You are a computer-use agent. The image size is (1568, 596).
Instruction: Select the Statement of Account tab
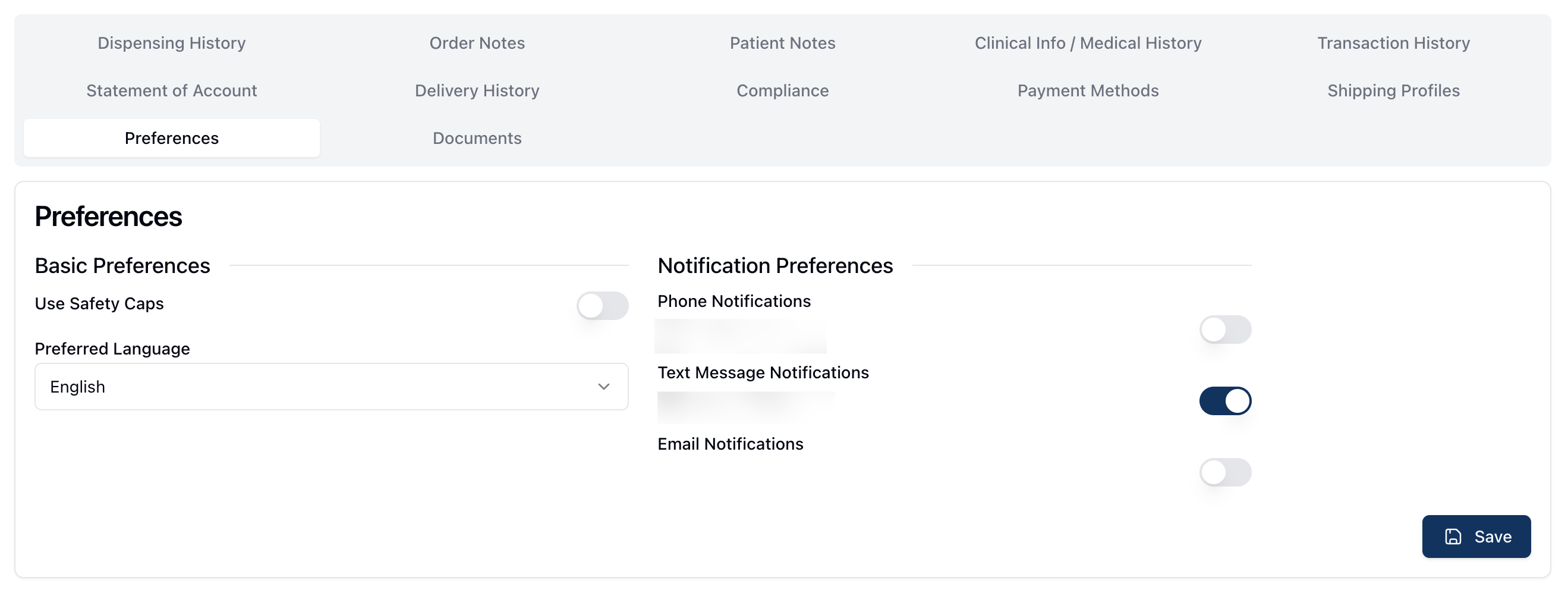point(172,90)
